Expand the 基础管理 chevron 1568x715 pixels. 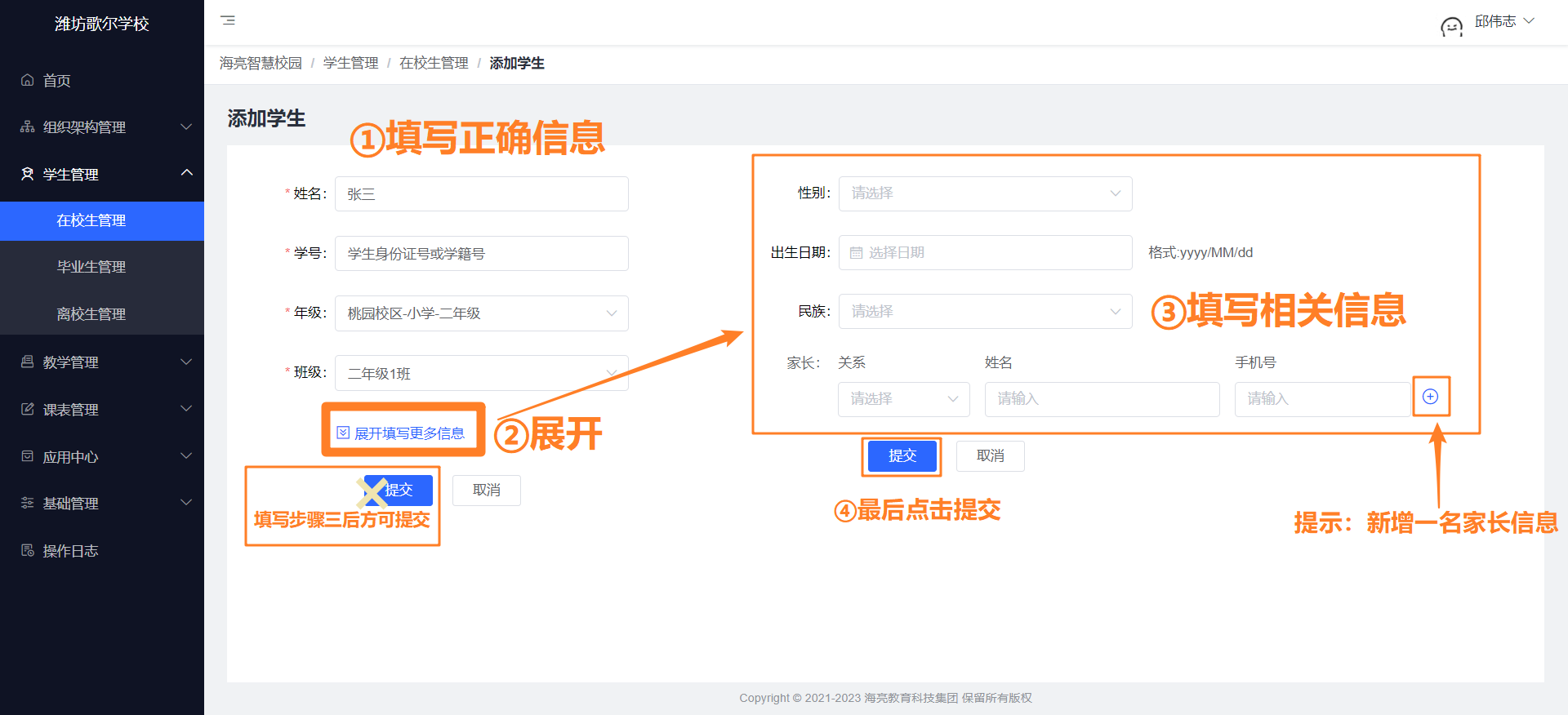tap(186, 502)
